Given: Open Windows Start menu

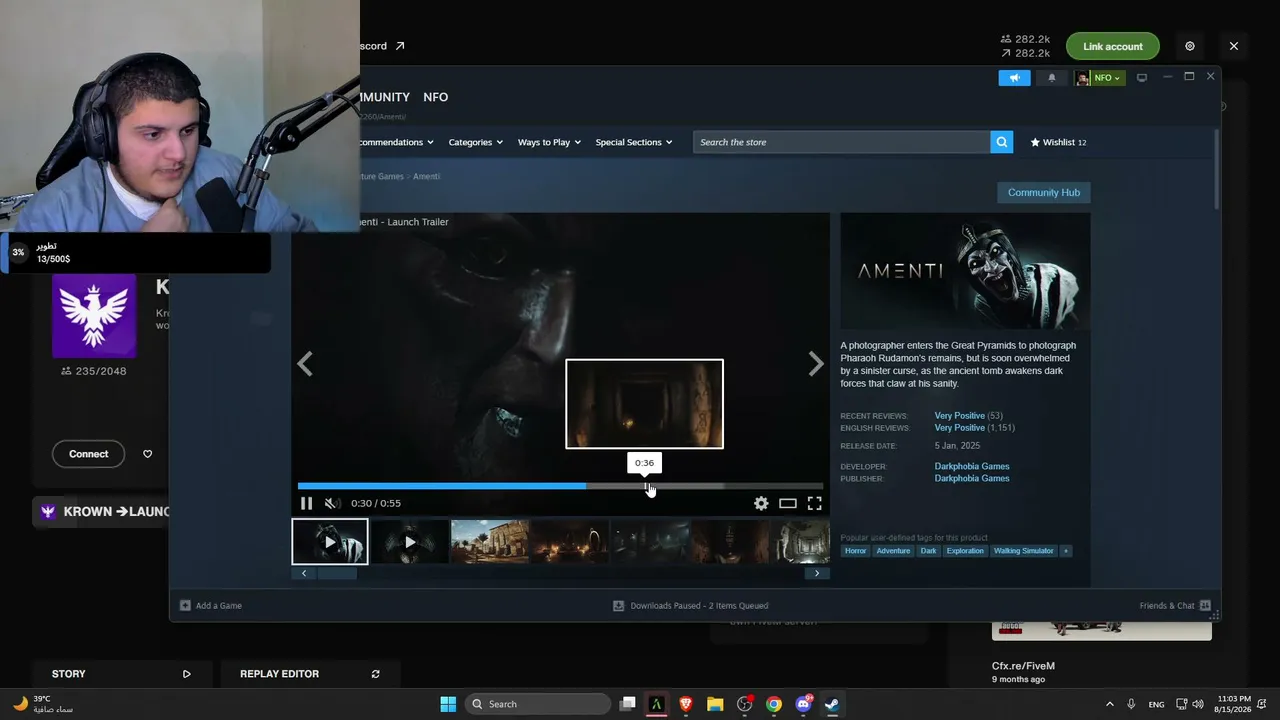Looking at the screenshot, I should [448, 704].
